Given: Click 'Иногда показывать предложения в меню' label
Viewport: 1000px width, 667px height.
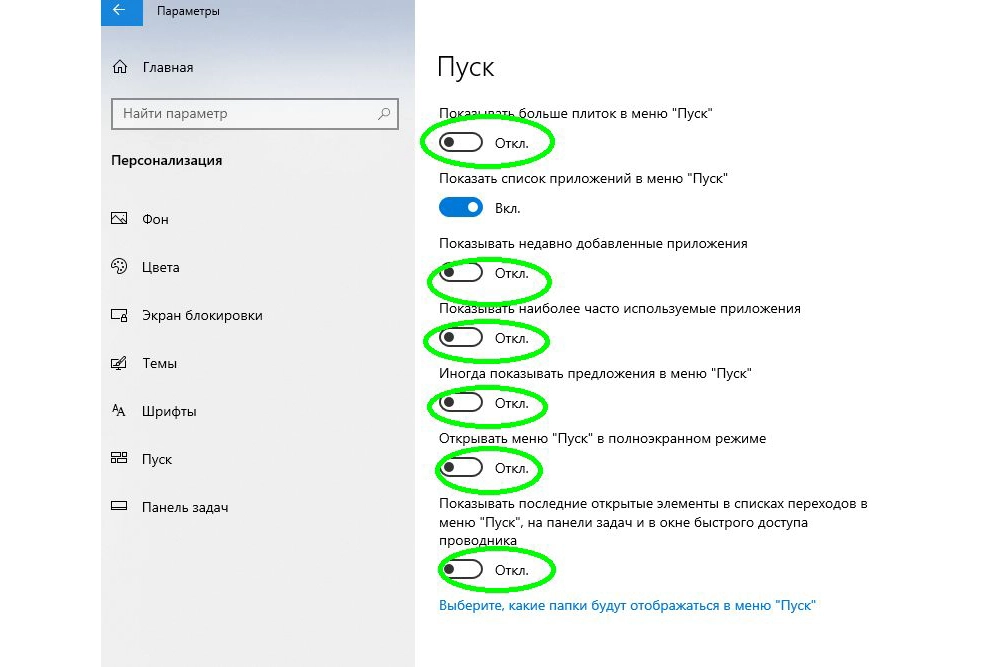Looking at the screenshot, I should 595,373.
